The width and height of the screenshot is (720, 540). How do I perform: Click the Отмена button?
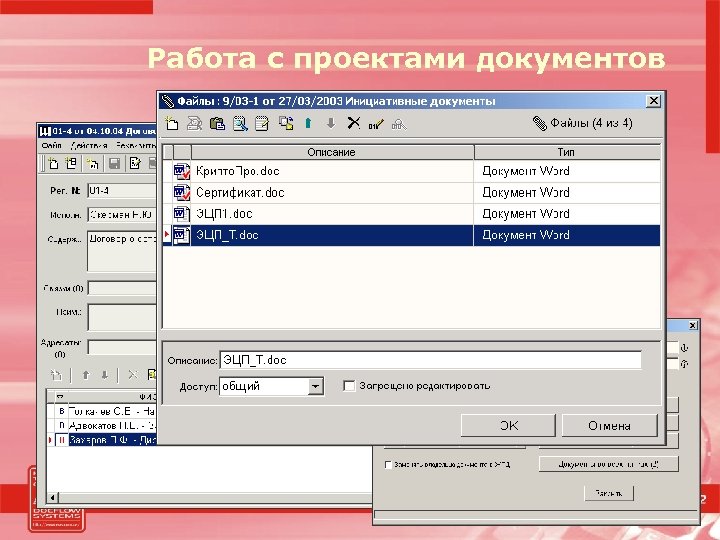(x=609, y=426)
